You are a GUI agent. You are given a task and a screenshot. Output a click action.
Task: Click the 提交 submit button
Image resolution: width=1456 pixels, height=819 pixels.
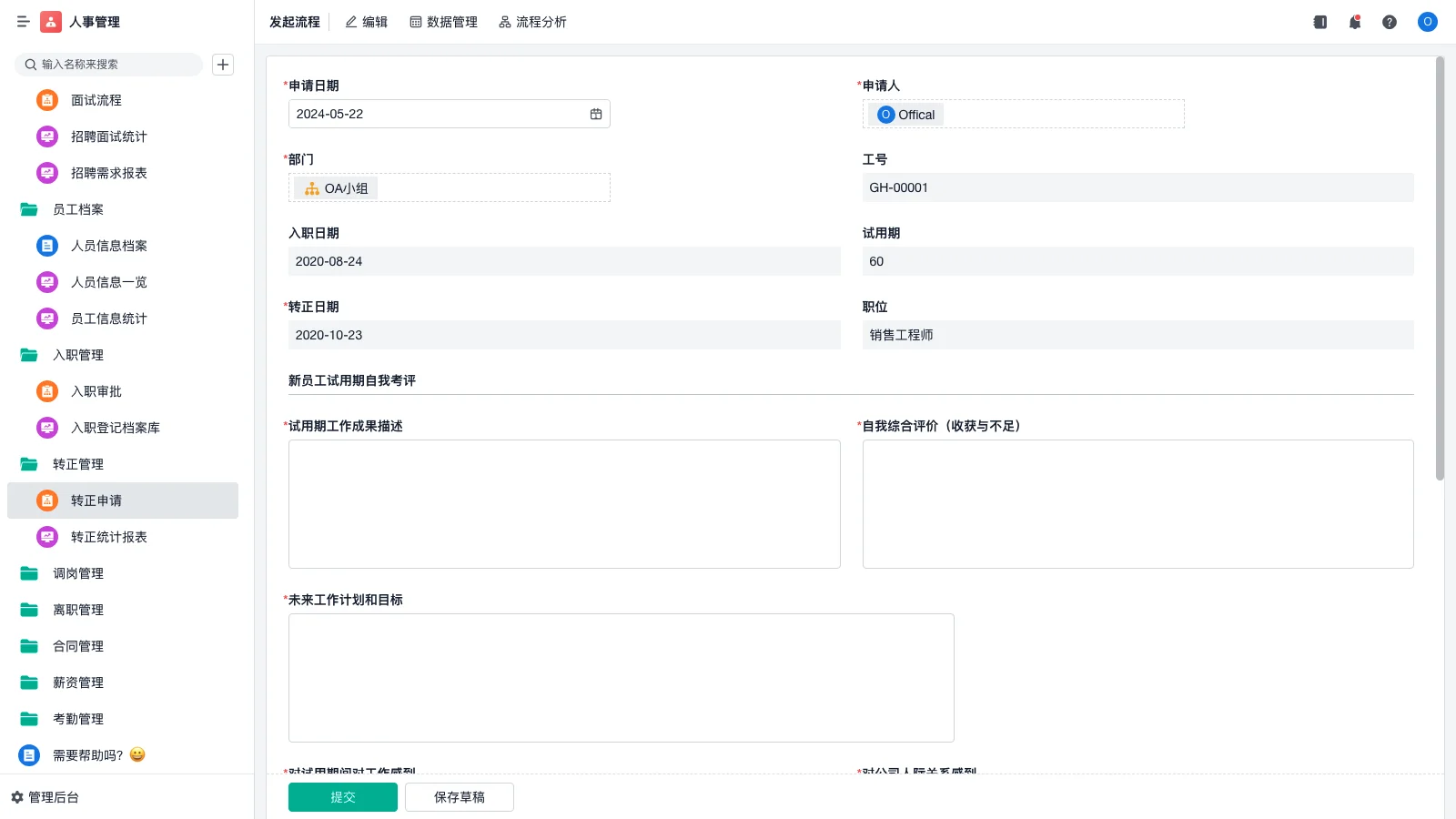click(x=342, y=796)
